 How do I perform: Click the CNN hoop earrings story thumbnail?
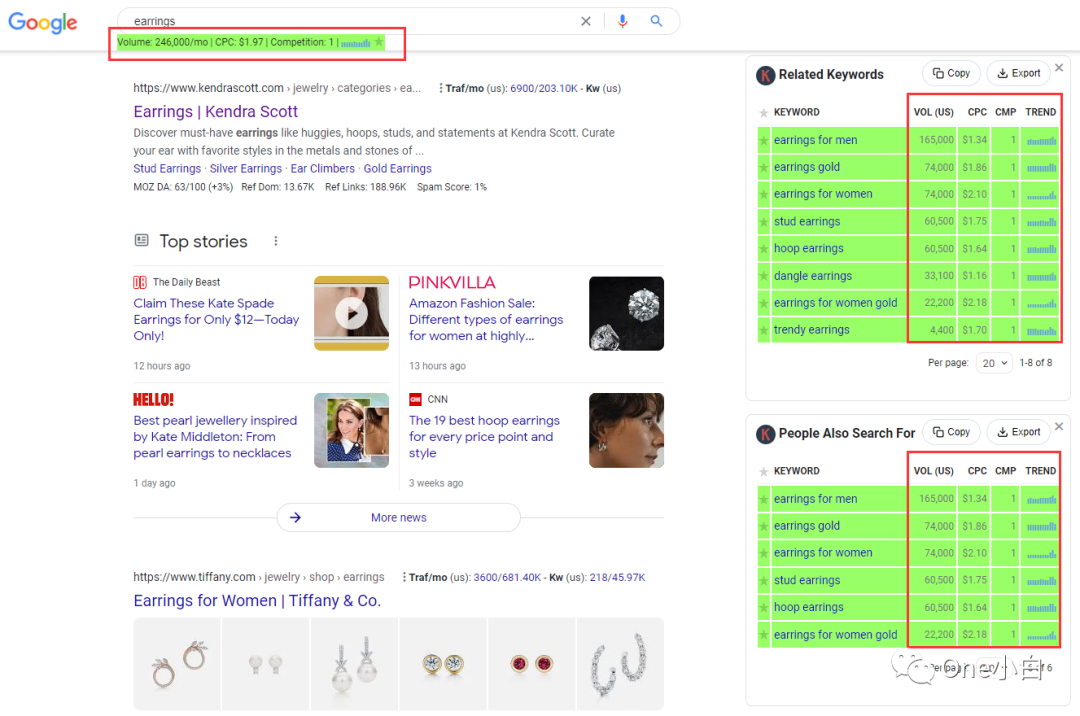point(626,430)
